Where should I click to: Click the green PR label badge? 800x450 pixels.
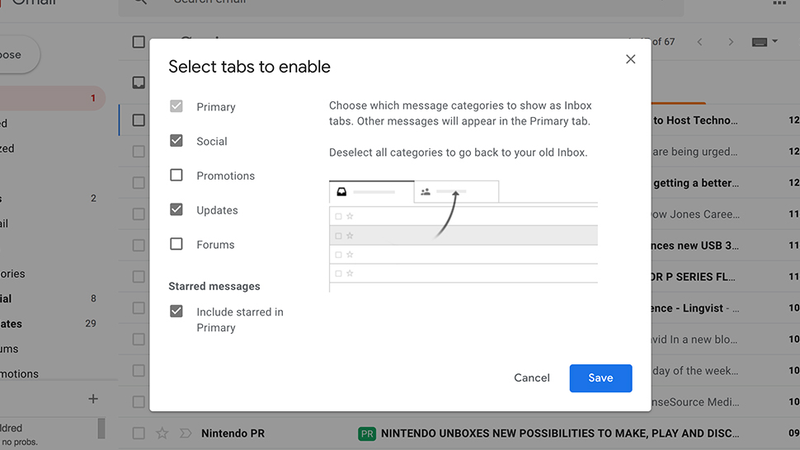click(x=367, y=434)
